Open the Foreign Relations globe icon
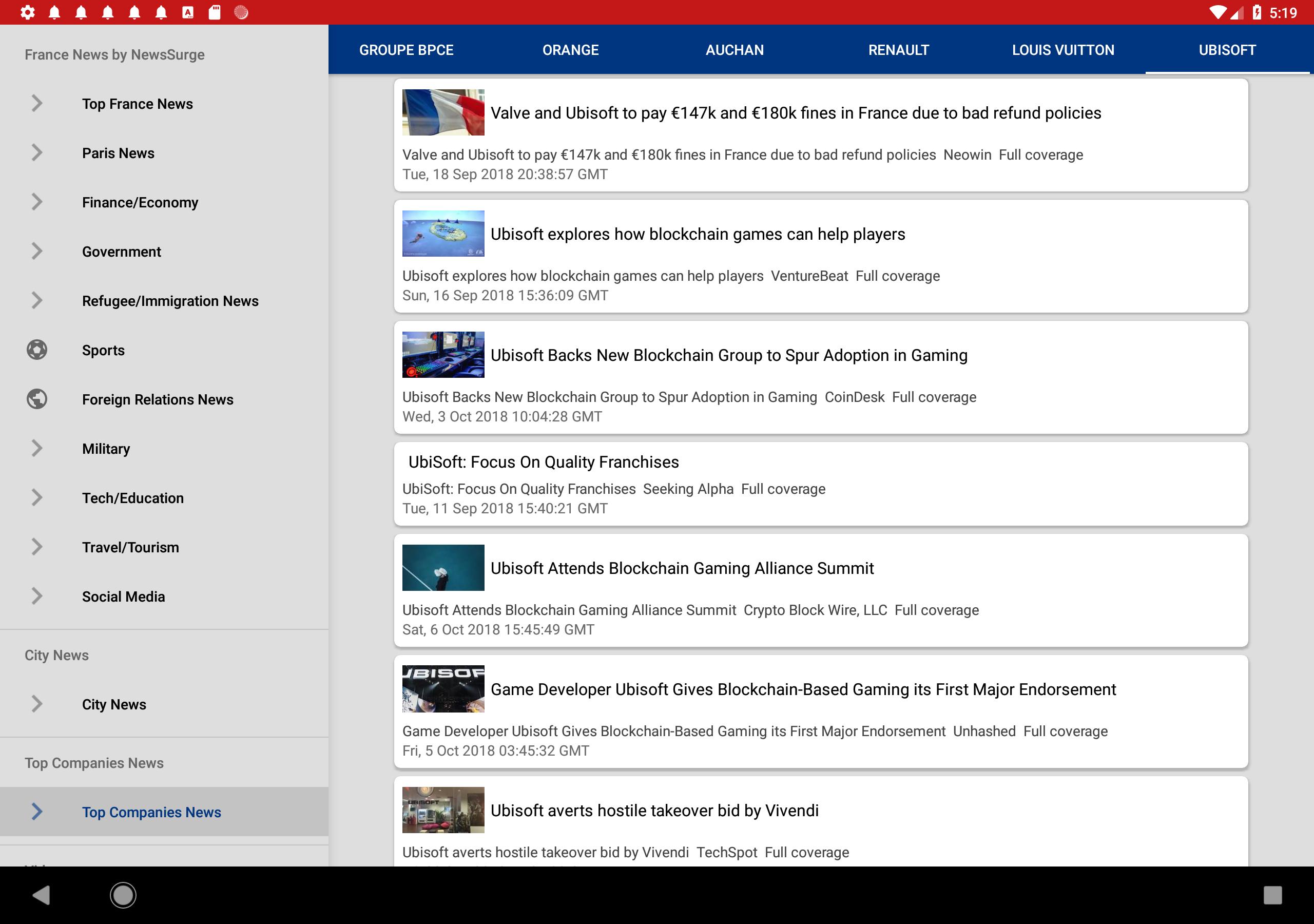 point(36,399)
